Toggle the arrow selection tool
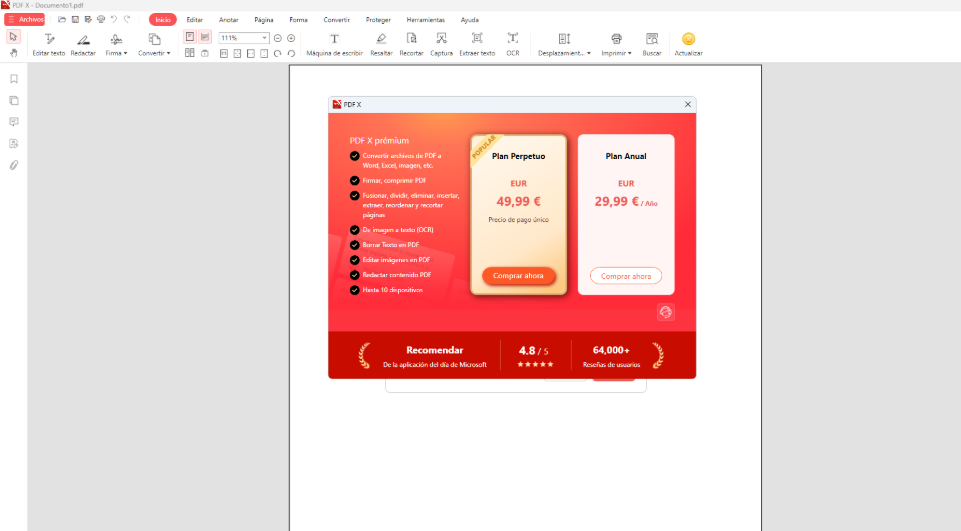The image size is (961, 531). (x=13, y=37)
